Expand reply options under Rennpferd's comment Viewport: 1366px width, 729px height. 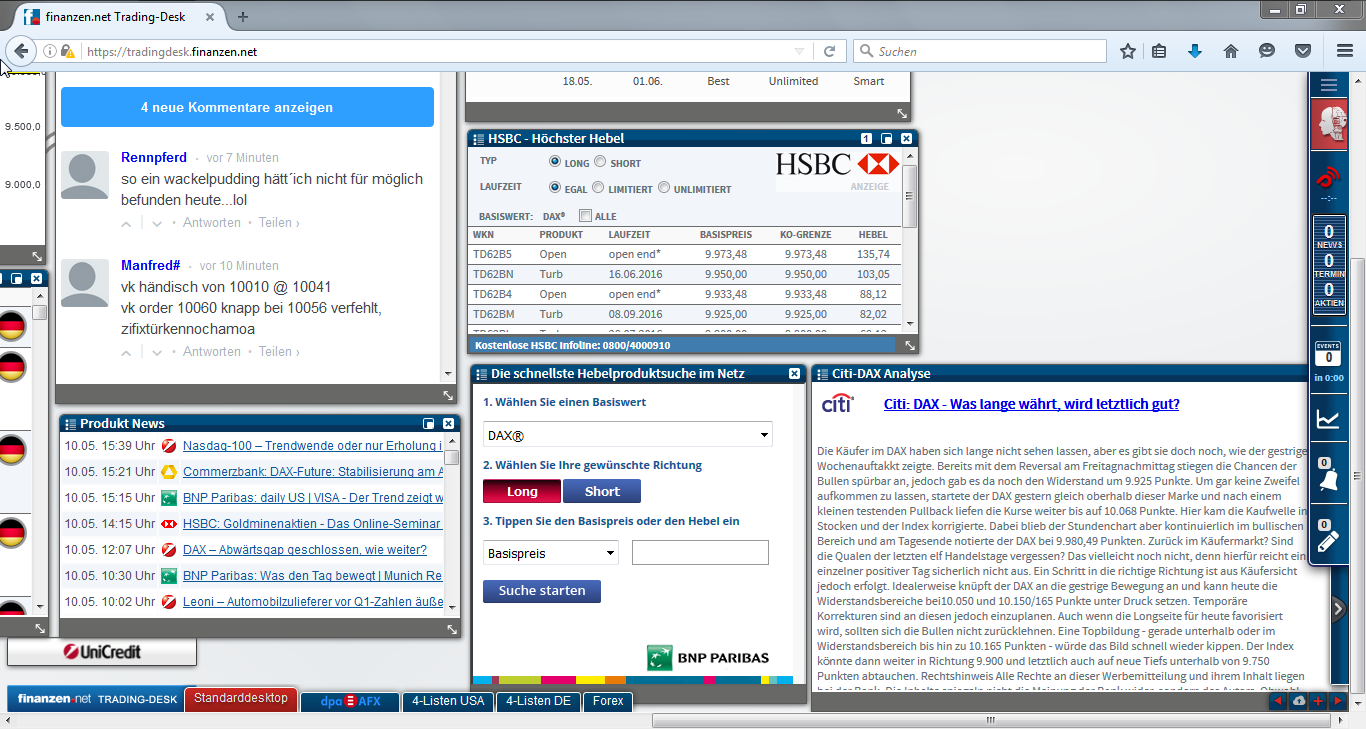(x=157, y=223)
